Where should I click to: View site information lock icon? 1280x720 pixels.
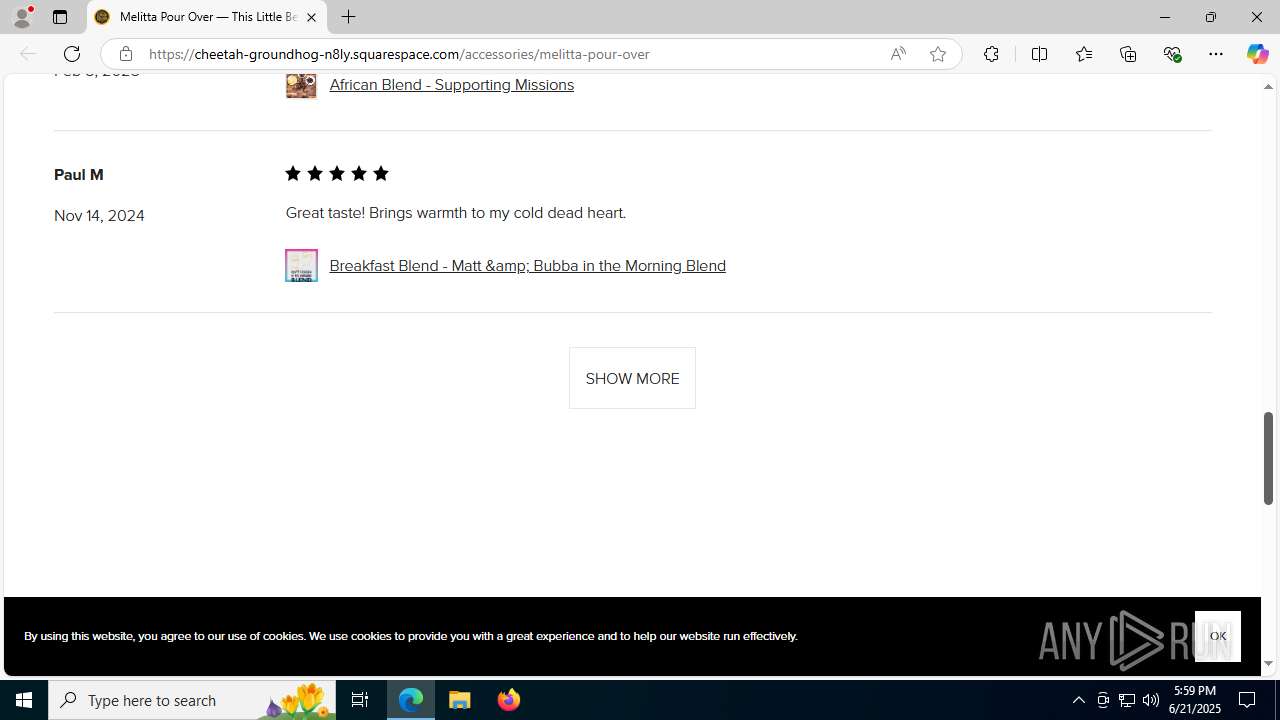pyautogui.click(x=126, y=54)
